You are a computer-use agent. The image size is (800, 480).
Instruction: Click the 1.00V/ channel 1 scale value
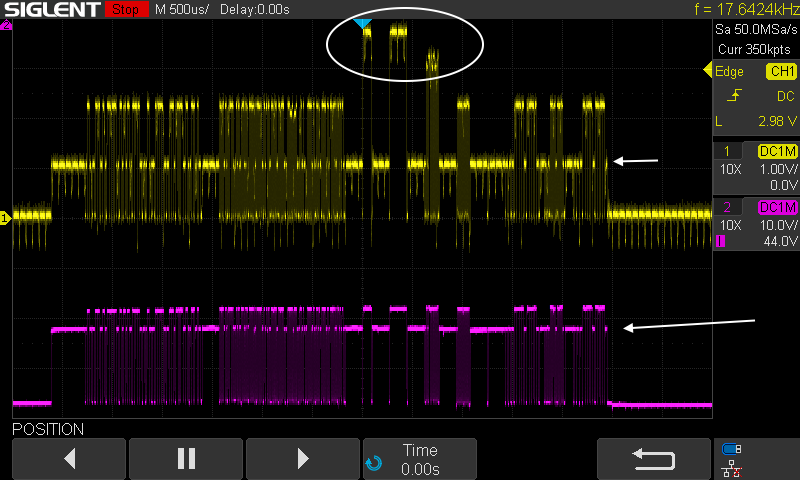(778, 169)
